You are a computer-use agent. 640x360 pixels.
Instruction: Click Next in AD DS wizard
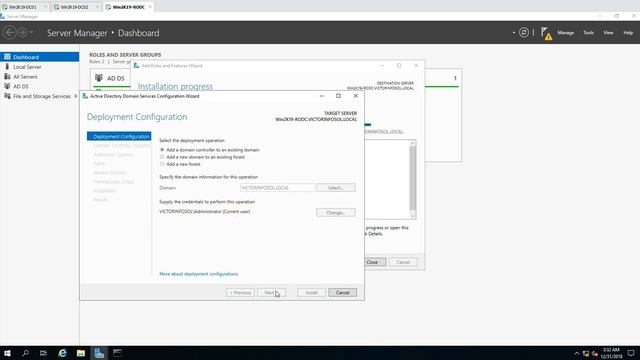[271, 292]
